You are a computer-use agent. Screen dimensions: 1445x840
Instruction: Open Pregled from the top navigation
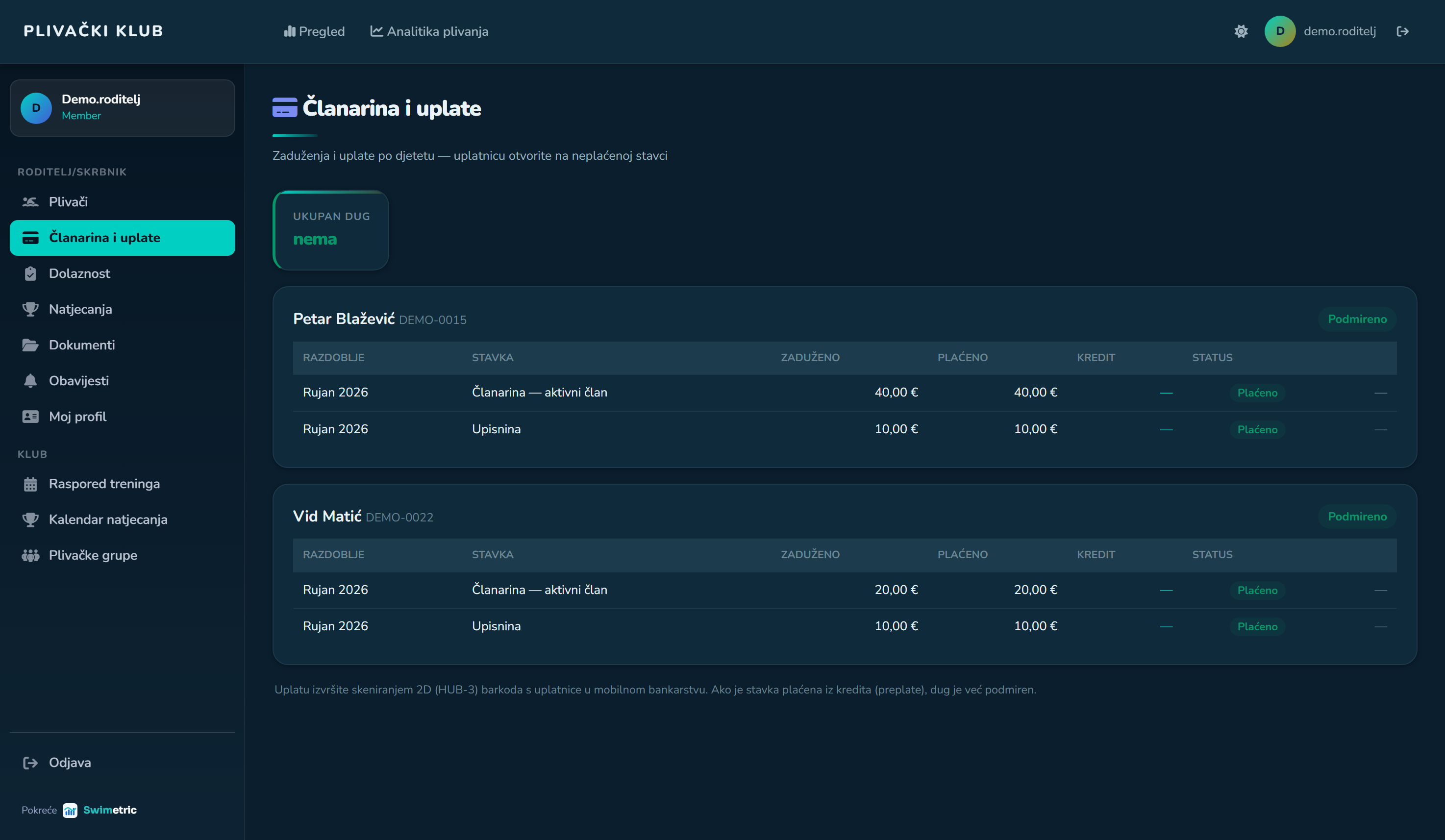tap(314, 31)
